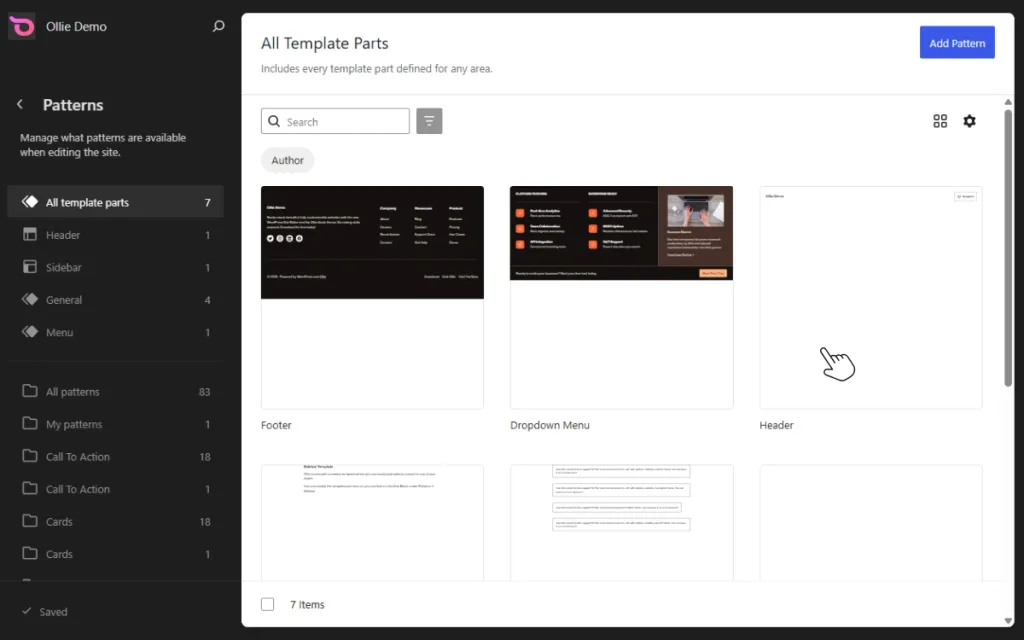Focus the Search input field
Viewport: 1024px width, 640px height.
(335, 121)
